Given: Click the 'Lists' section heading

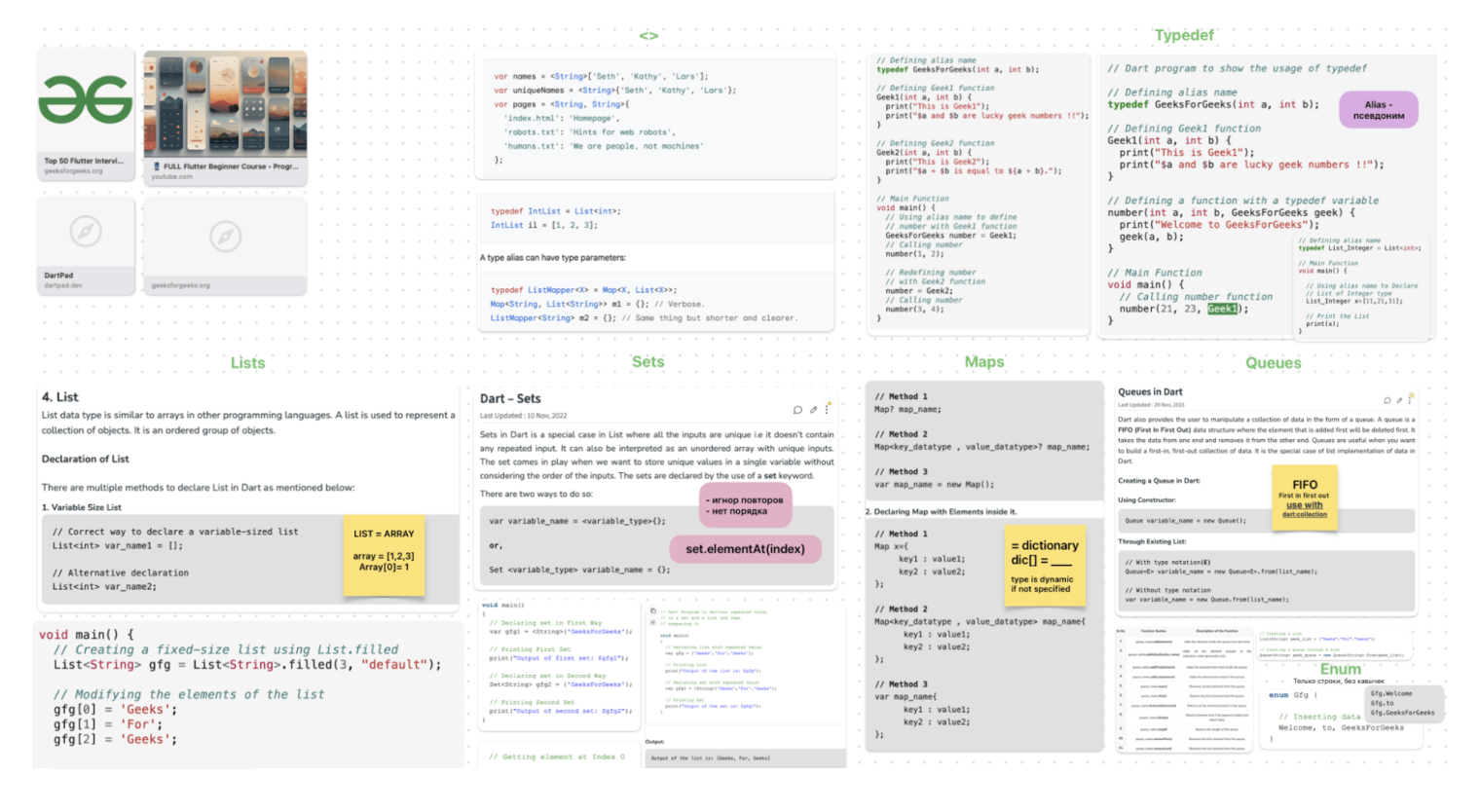Looking at the screenshot, I should [x=247, y=362].
